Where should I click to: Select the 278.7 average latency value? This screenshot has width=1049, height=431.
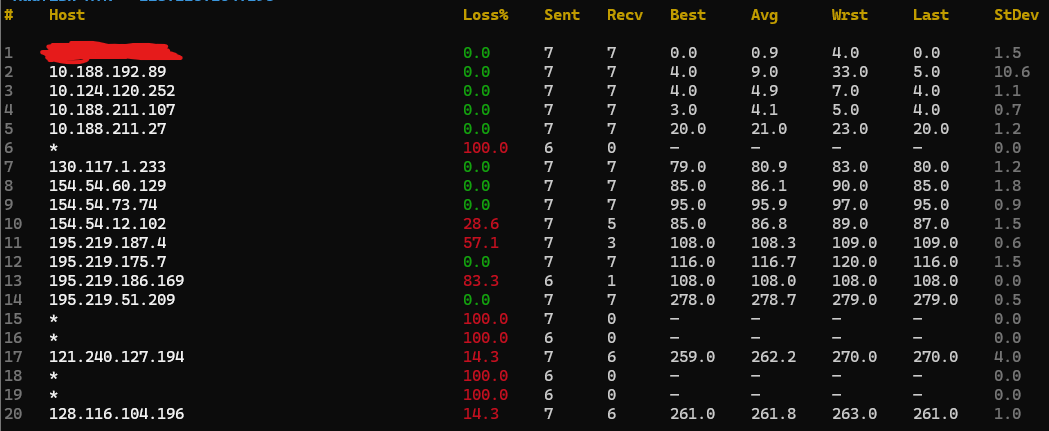point(772,300)
